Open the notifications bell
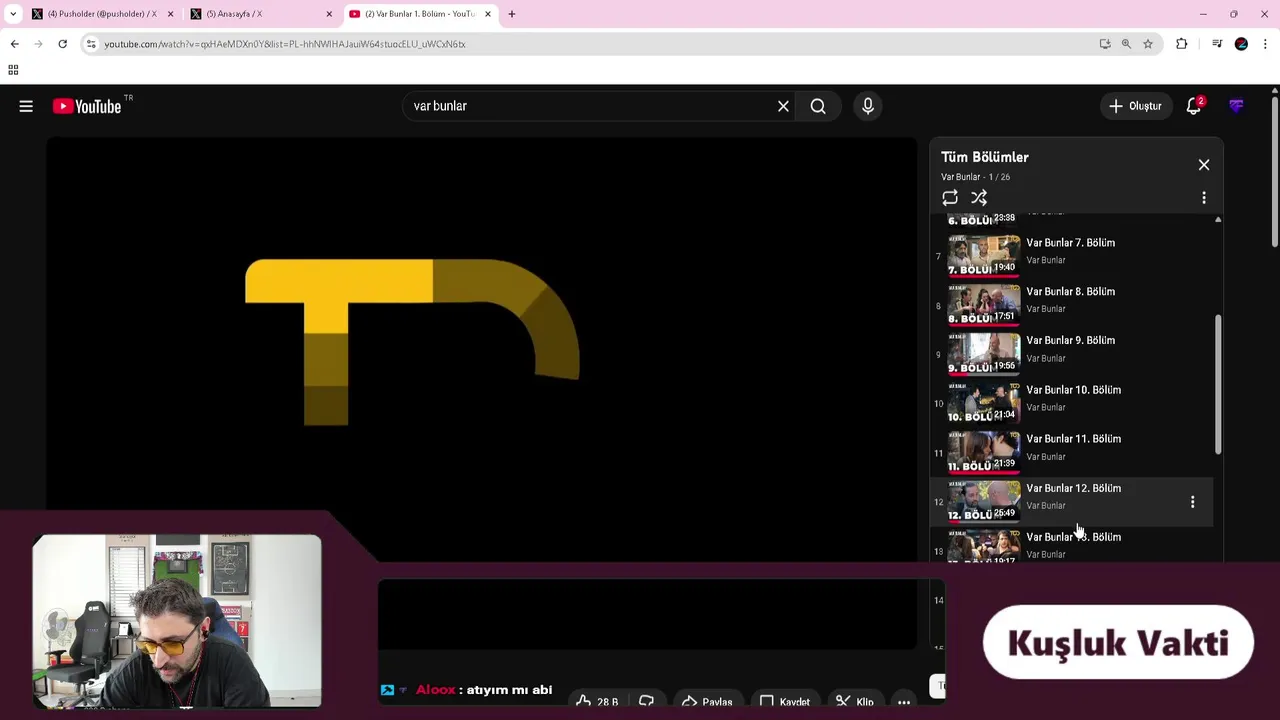Viewport: 1280px width, 720px height. (x=1194, y=106)
